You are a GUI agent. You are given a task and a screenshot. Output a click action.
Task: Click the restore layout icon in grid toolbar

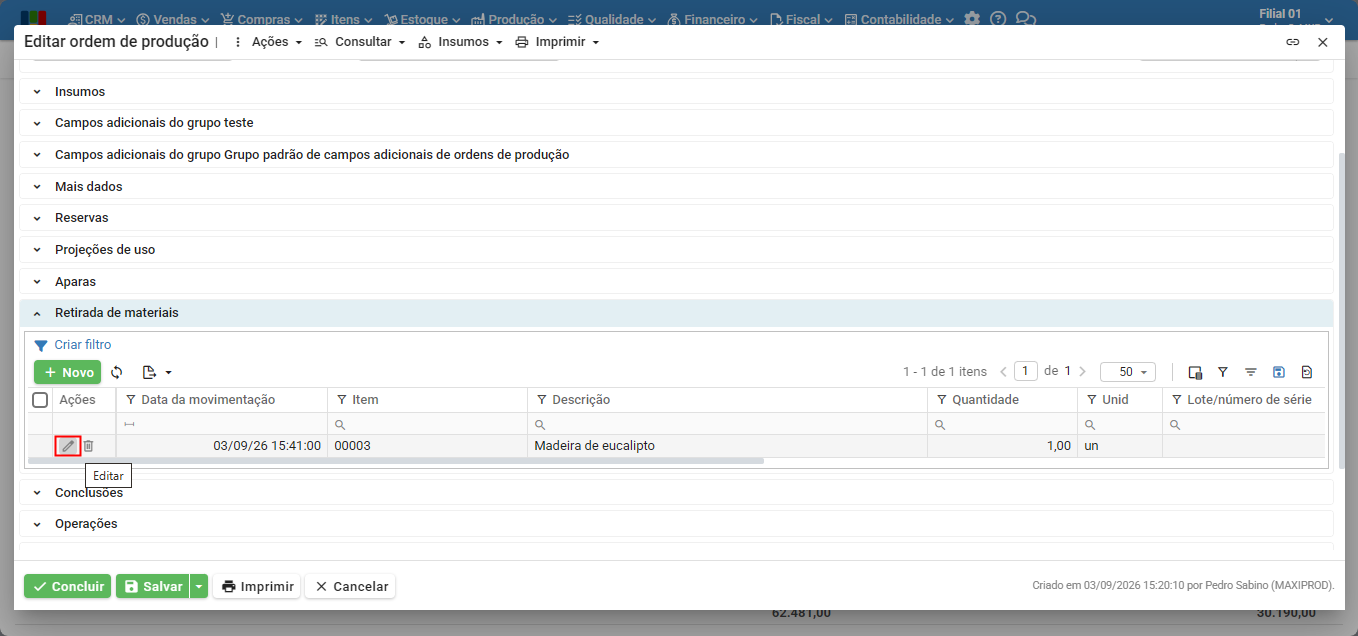click(x=1307, y=372)
